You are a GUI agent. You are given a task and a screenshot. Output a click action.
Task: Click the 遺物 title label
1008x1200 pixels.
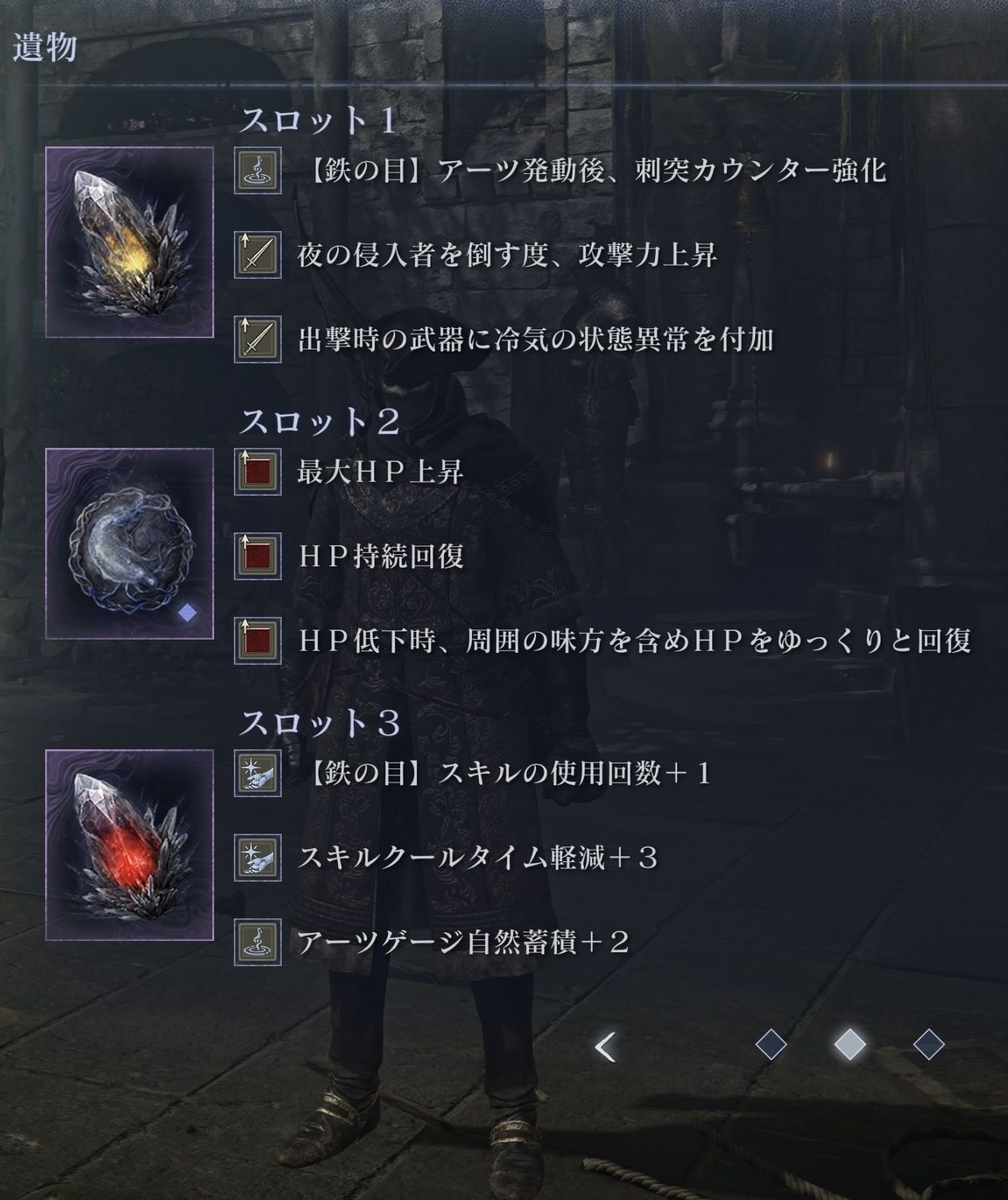tap(44, 49)
